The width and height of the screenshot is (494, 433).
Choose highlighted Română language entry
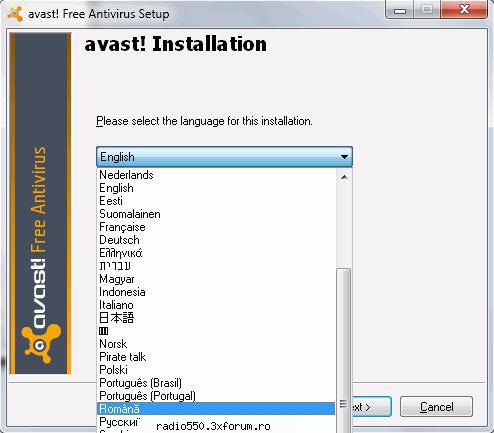(x=216, y=409)
